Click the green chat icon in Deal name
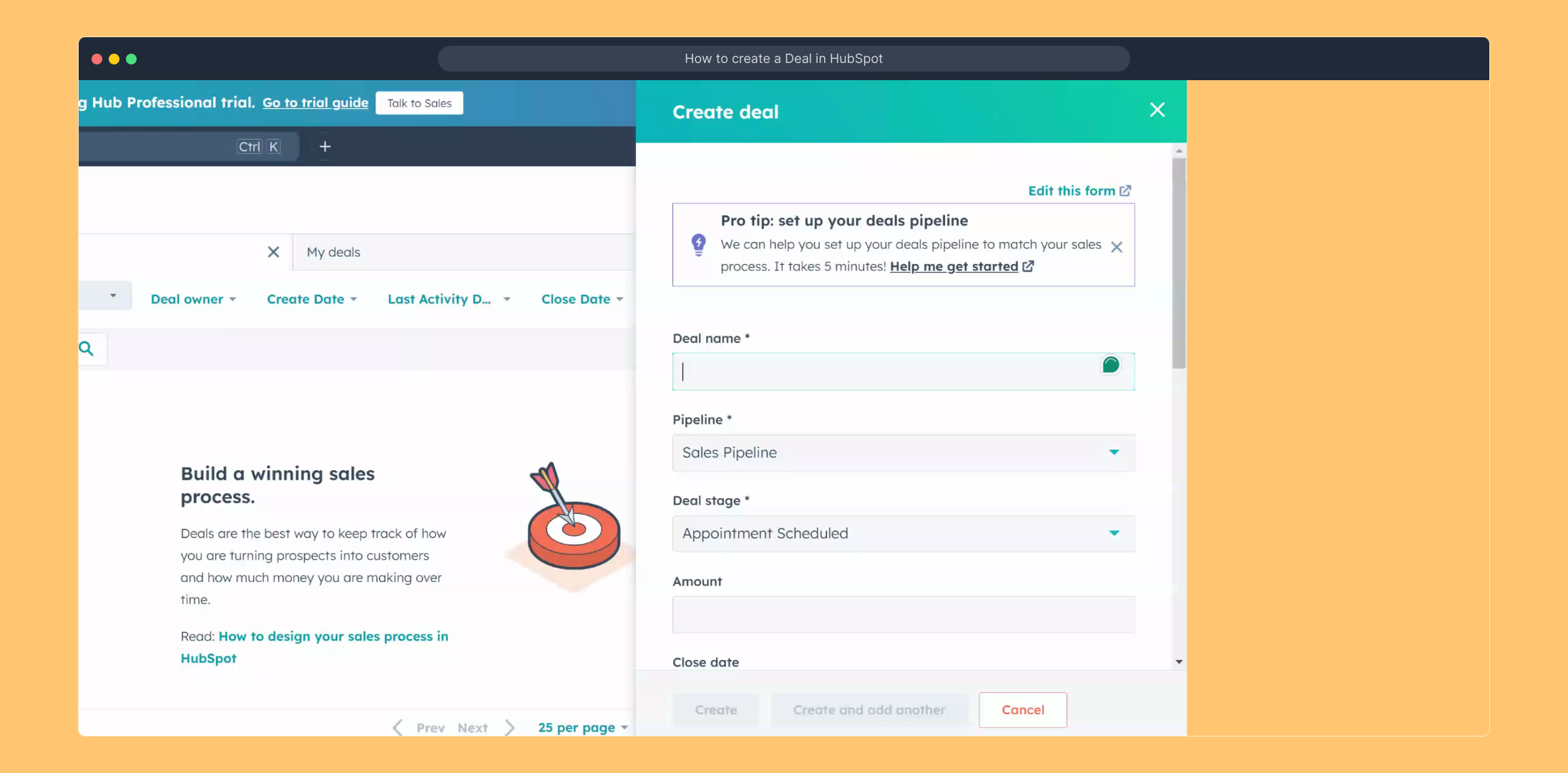1568x773 pixels. pos(1110,365)
